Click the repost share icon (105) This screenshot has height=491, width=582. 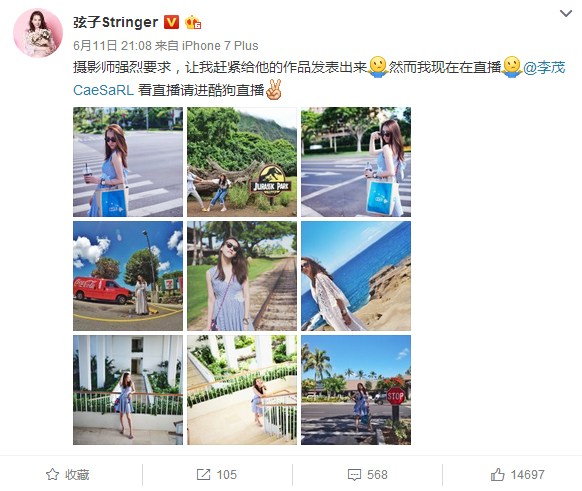[203, 474]
